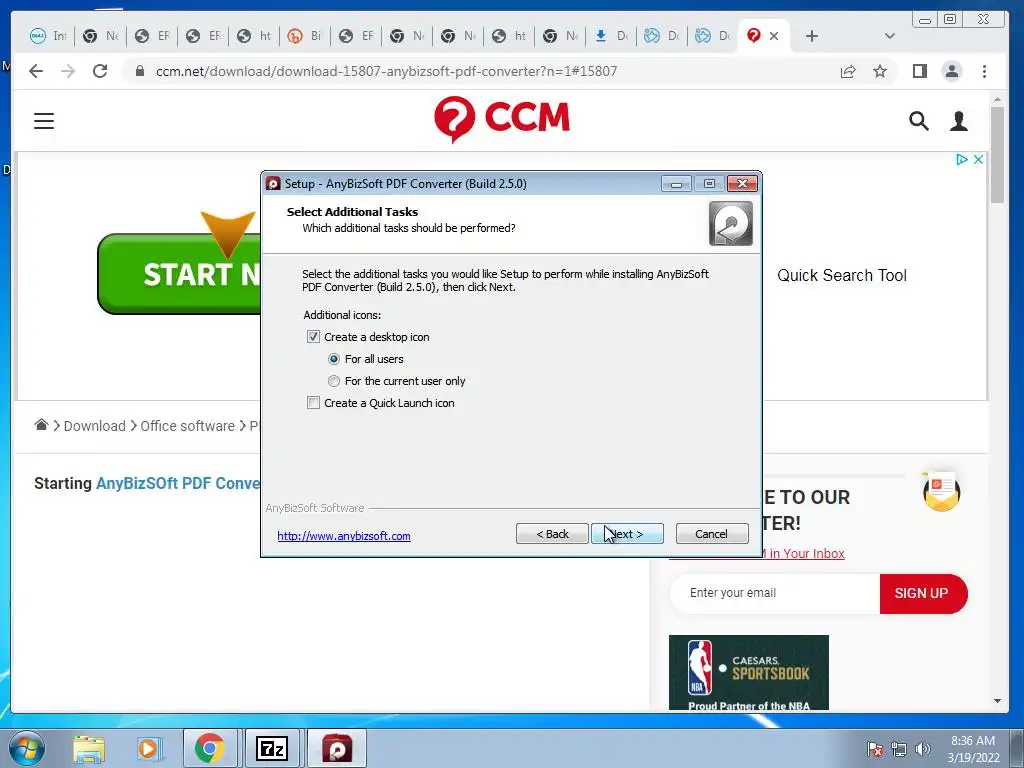
Task: Expand the tab search dropdown arrow
Action: pos(889,36)
